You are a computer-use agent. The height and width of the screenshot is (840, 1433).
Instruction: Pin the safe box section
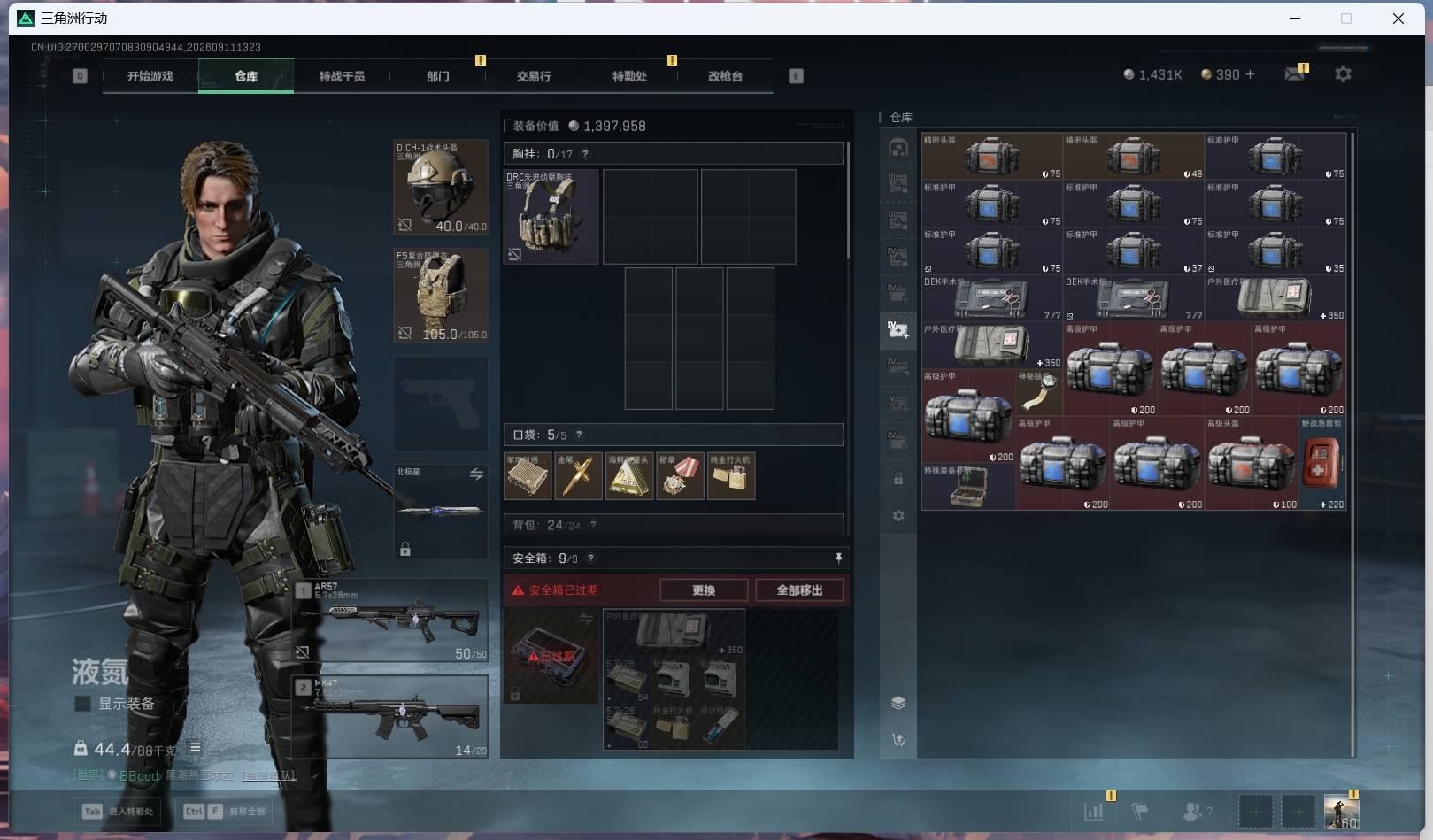[838, 558]
